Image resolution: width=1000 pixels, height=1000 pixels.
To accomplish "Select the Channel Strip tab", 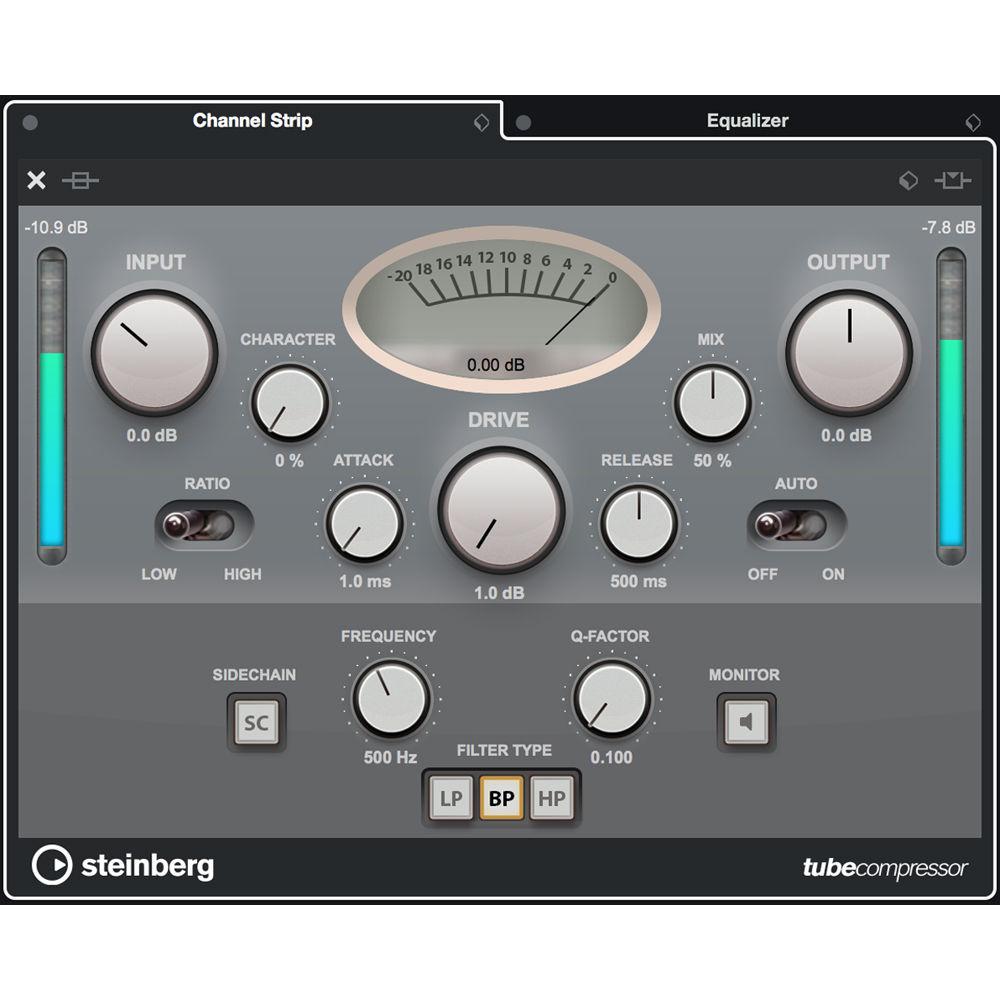I will click(253, 121).
